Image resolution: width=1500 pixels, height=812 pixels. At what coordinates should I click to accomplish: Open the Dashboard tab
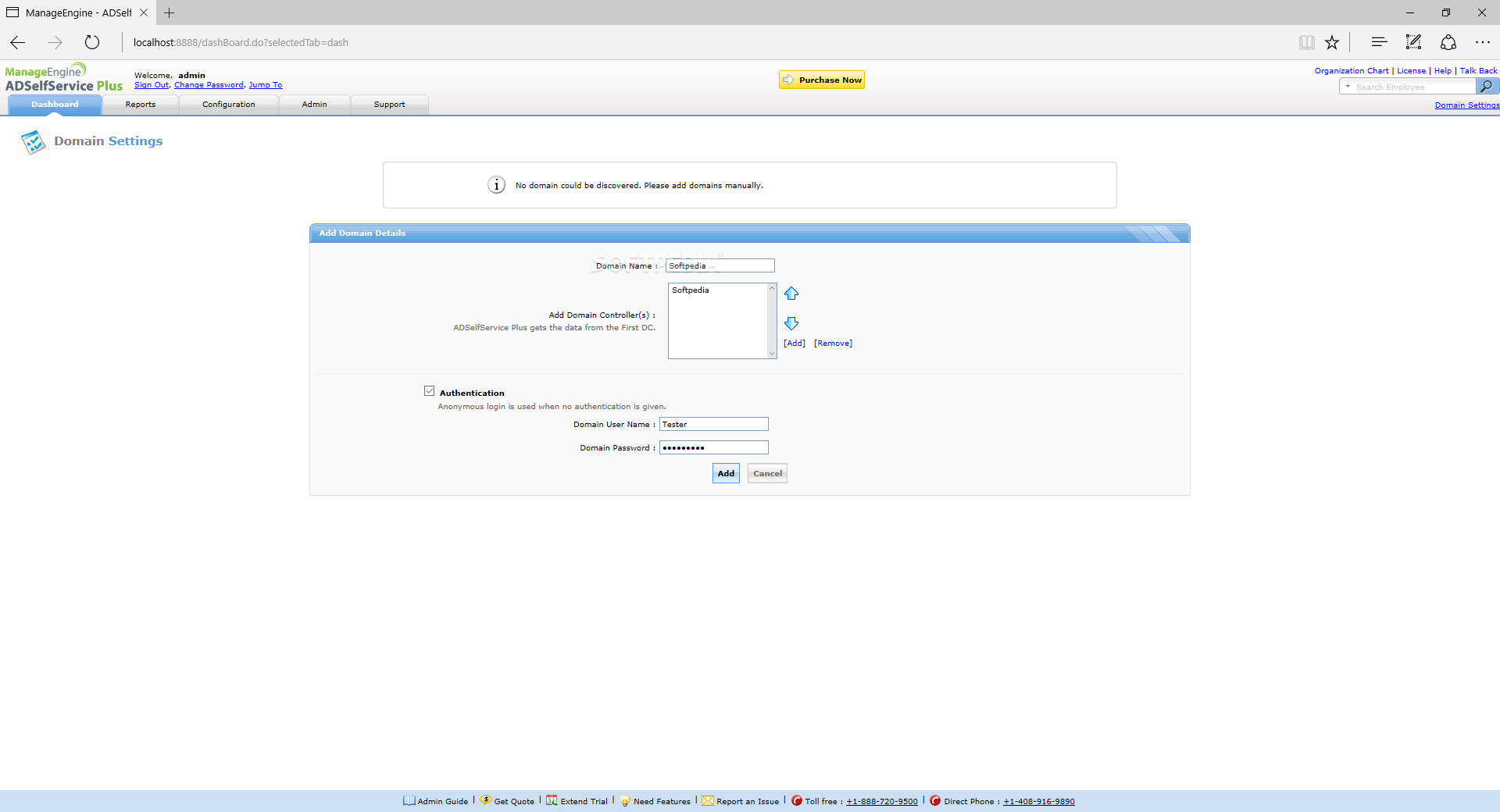tap(55, 105)
